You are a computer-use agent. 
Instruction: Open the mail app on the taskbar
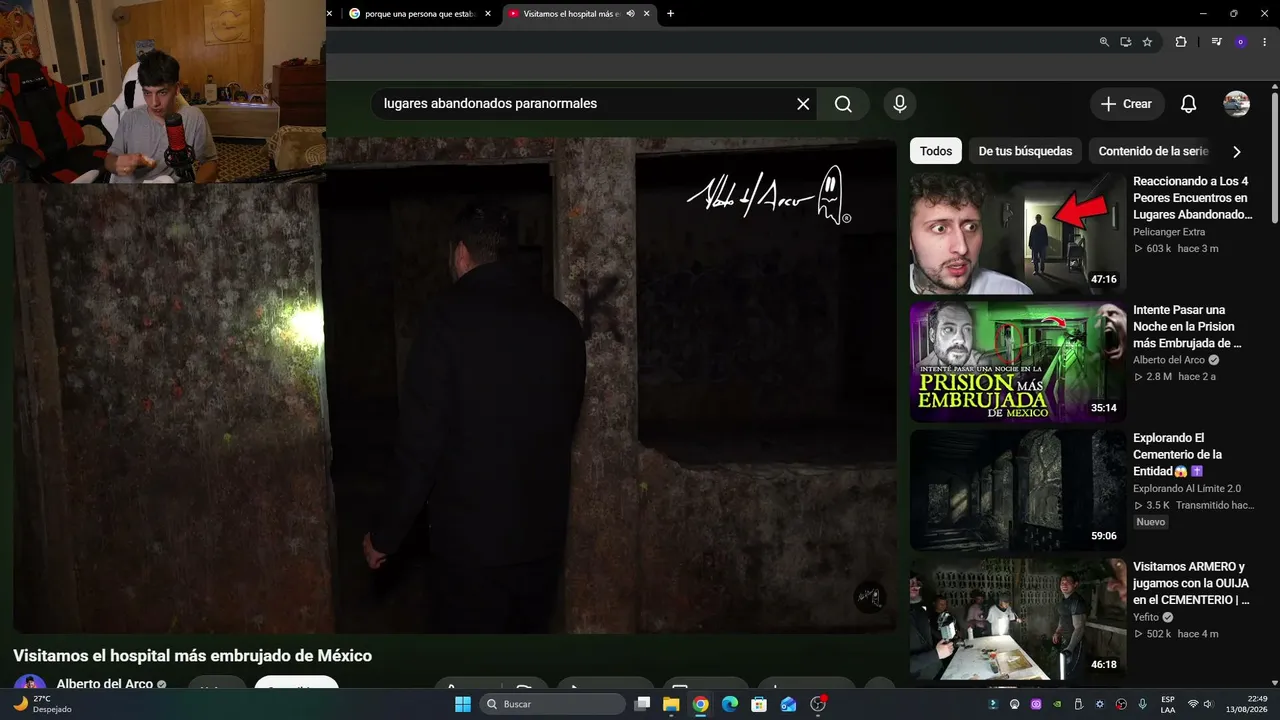coord(788,704)
